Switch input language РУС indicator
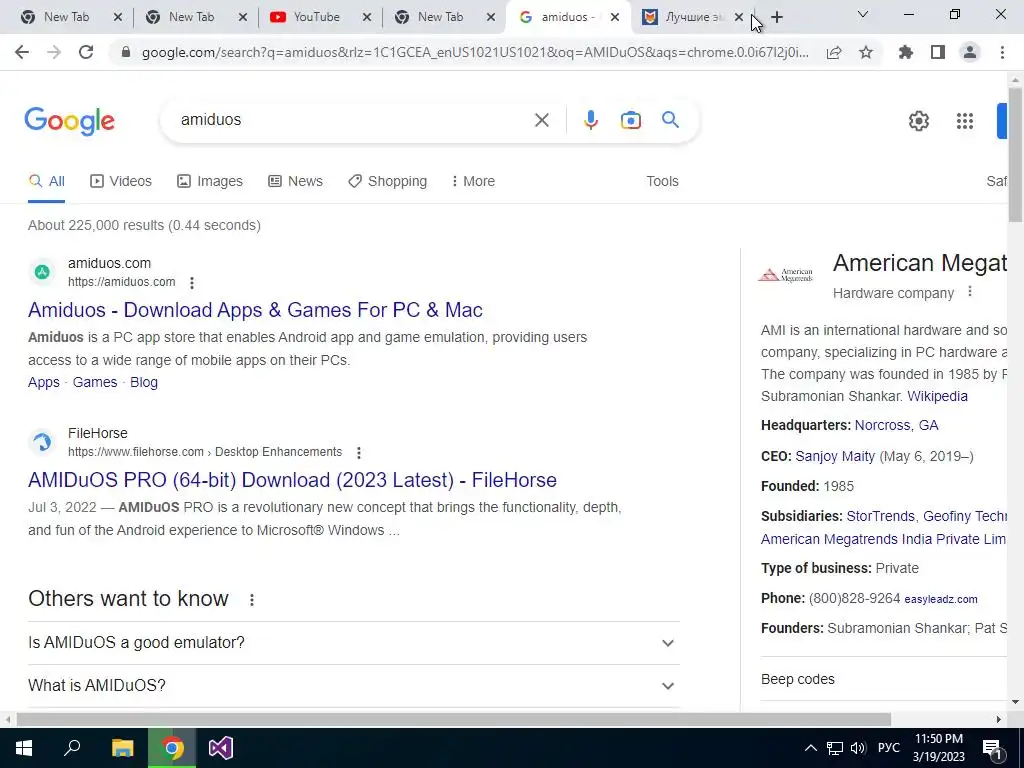 (888, 748)
